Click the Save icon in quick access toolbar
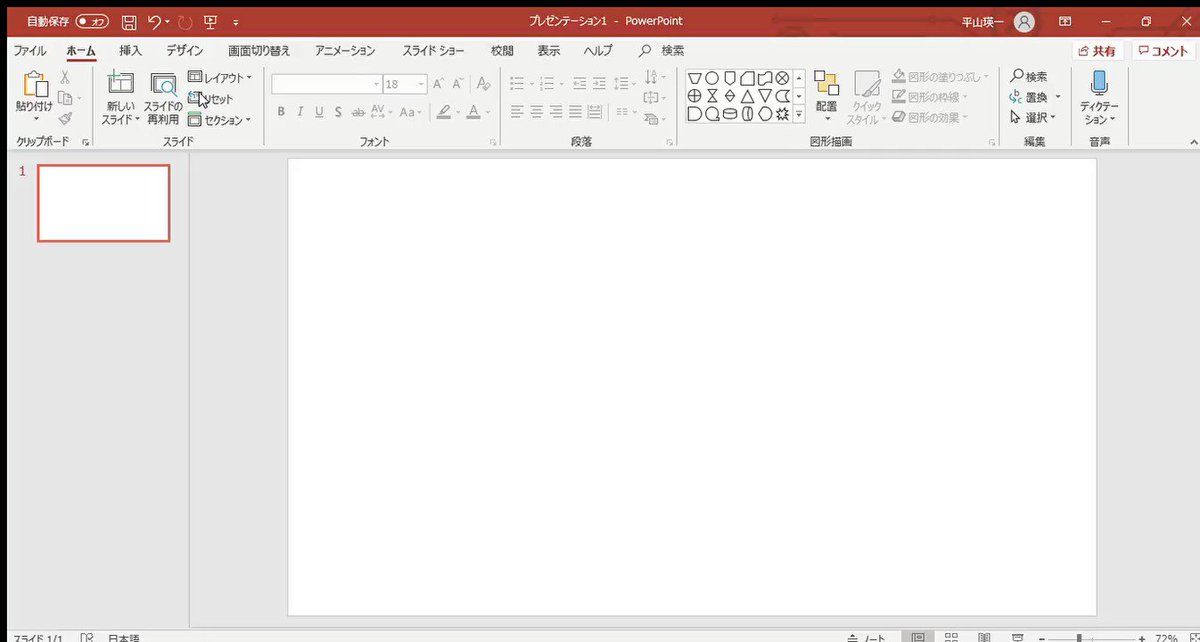This screenshot has height=642, width=1200. click(x=129, y=21)
